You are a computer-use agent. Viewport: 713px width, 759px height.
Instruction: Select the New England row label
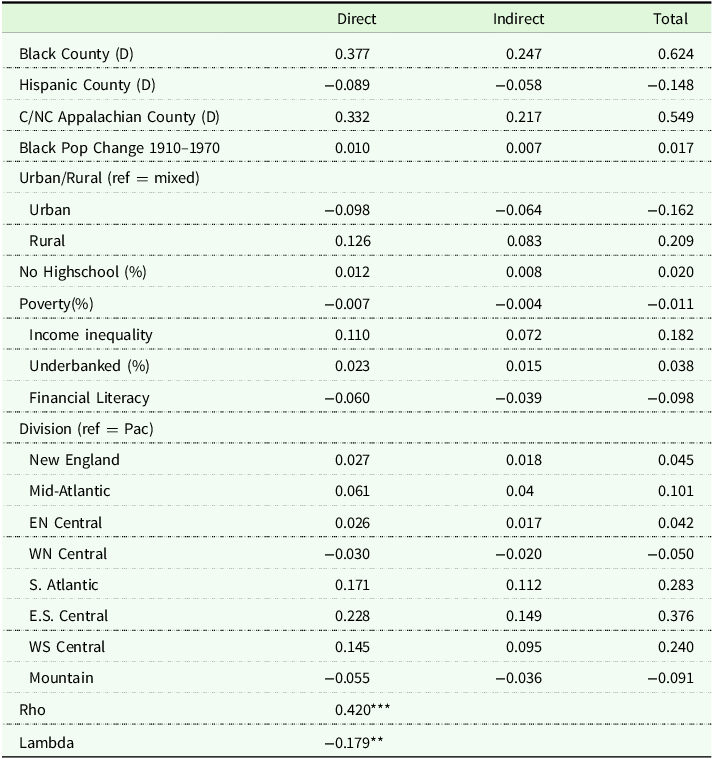point(74,460)
